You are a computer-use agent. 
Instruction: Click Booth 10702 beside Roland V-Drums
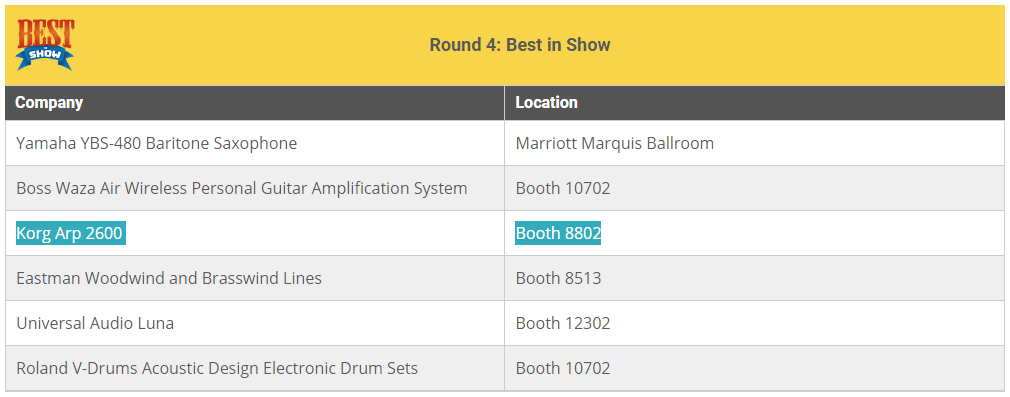click(x=562, y=368)
